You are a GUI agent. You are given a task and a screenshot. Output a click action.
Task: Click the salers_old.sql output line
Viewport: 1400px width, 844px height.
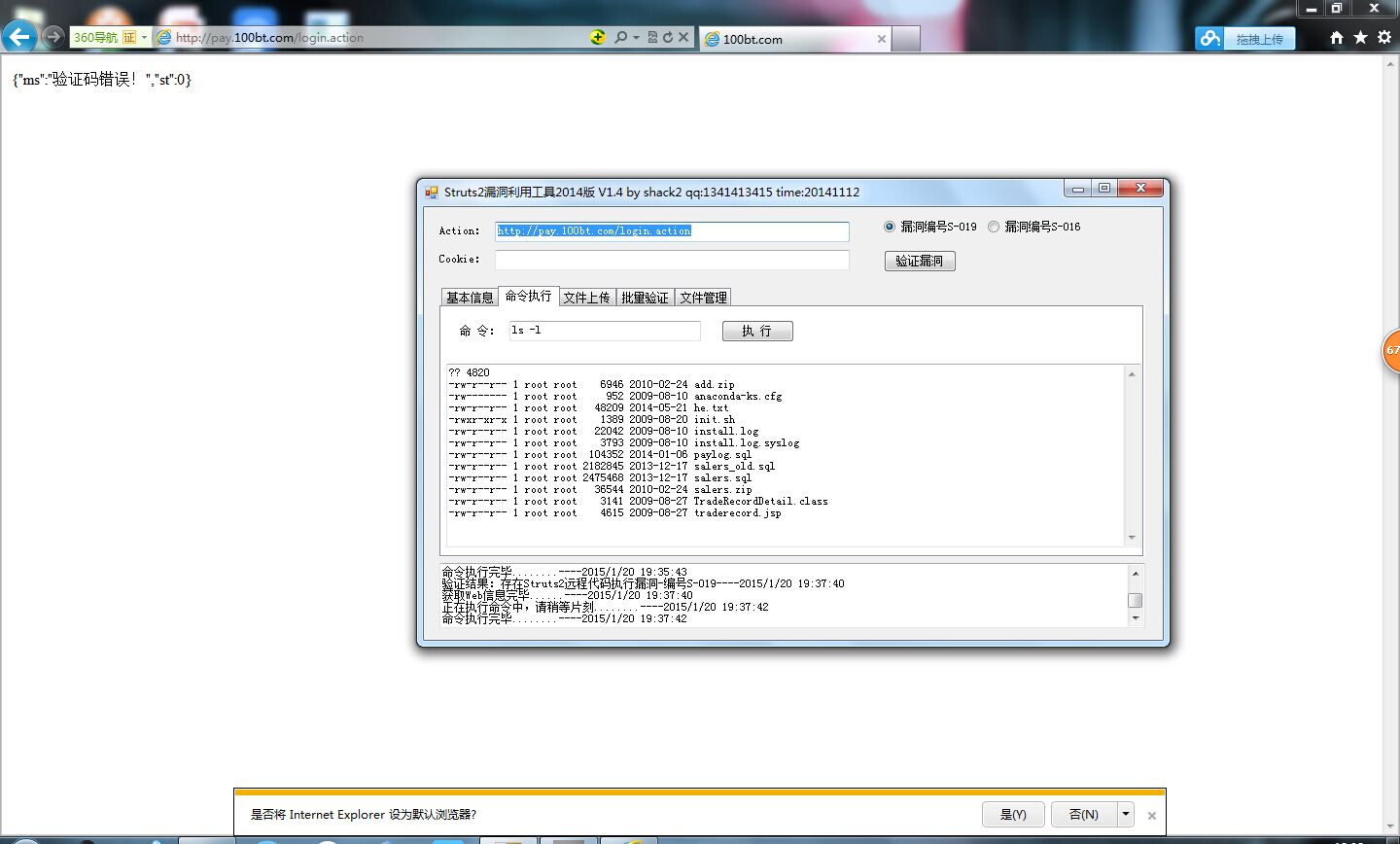coord(612,467)
